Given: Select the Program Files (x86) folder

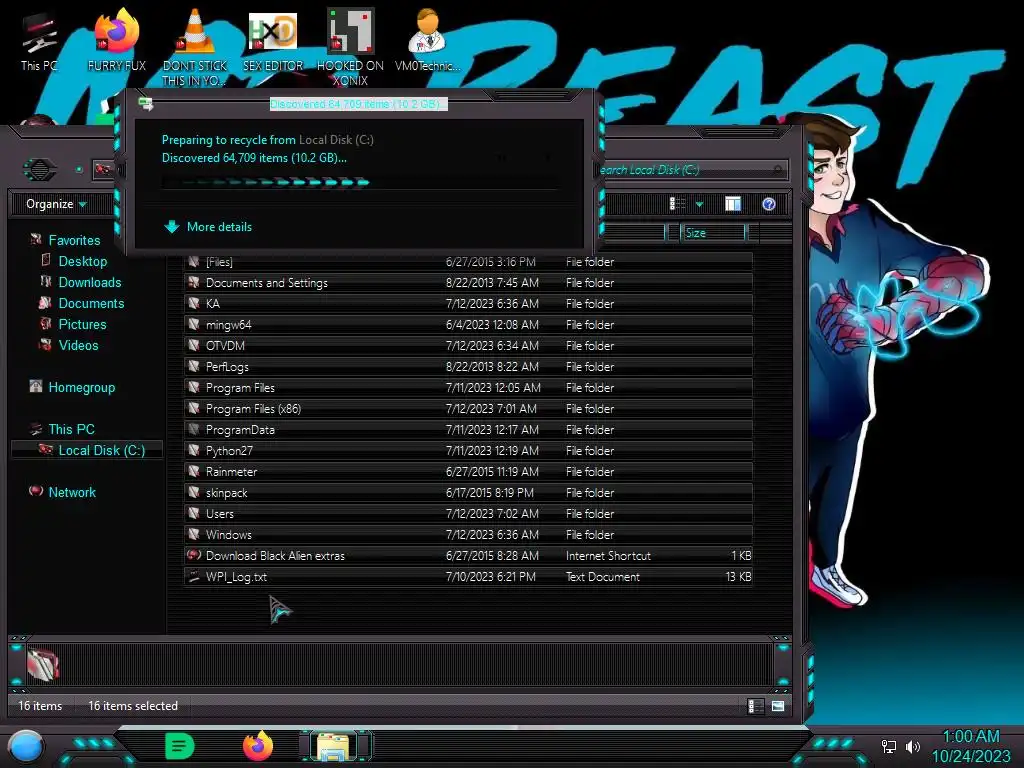Looking at the screenshot, I should [468, 408].
